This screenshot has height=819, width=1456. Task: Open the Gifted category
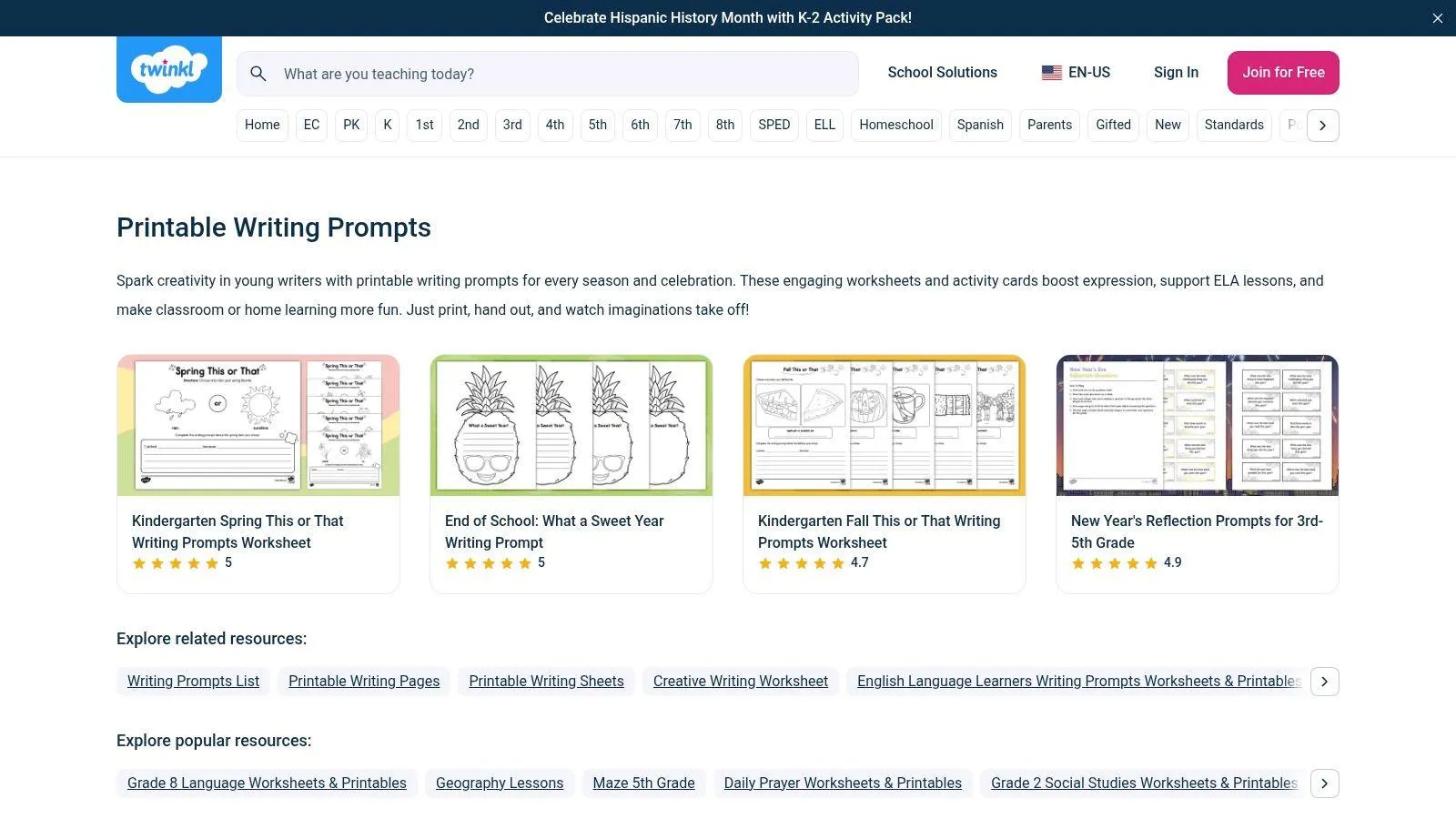tap(1113, 126)
